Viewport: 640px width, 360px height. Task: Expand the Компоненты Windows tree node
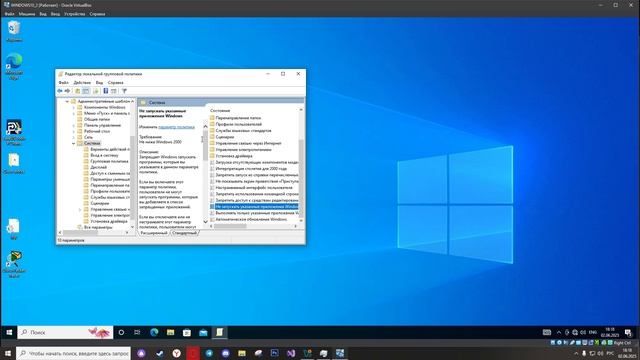click(74, 107)
